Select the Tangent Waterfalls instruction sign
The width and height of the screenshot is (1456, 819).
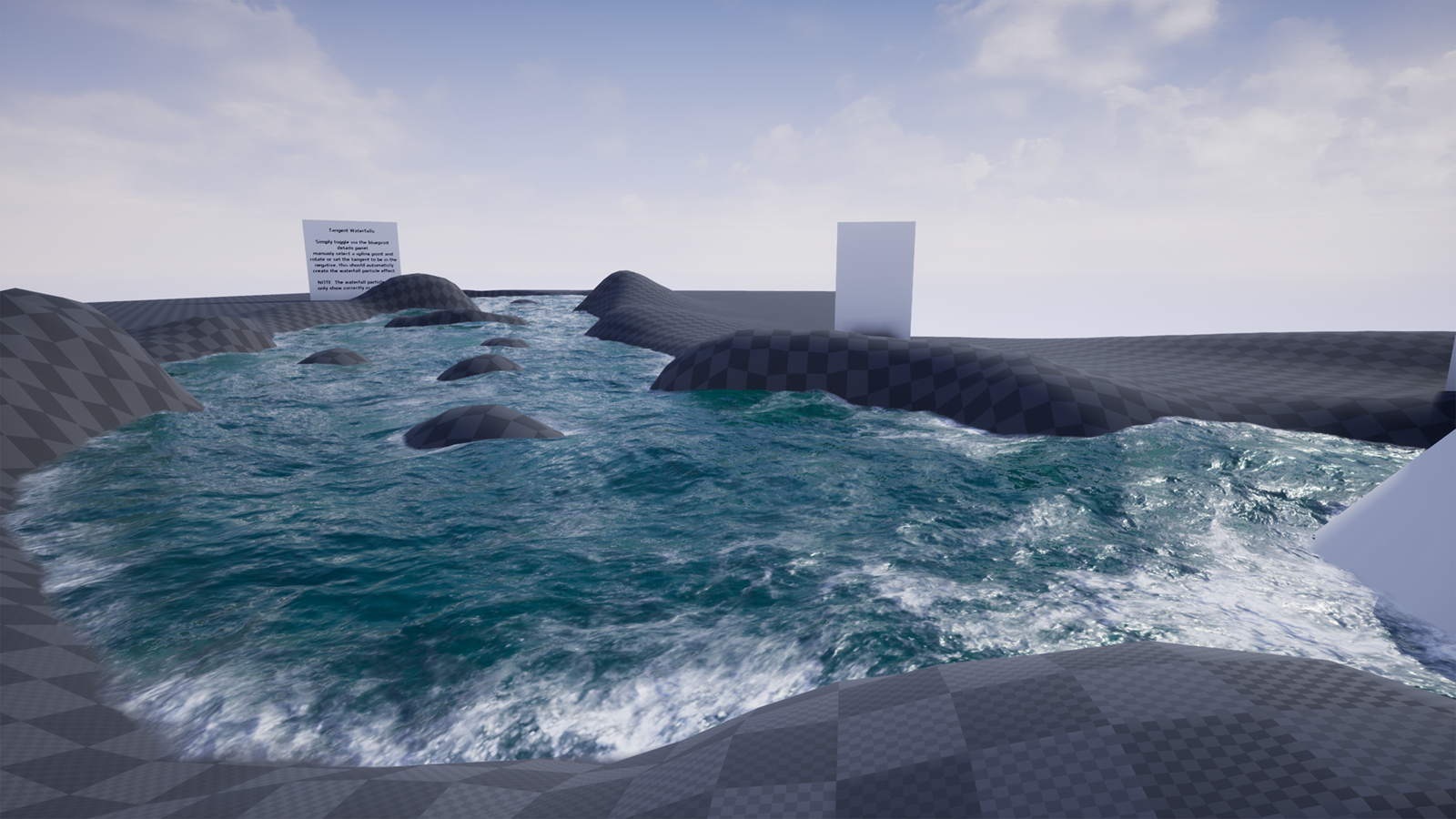pyautogui.click(x=353, y=253)
